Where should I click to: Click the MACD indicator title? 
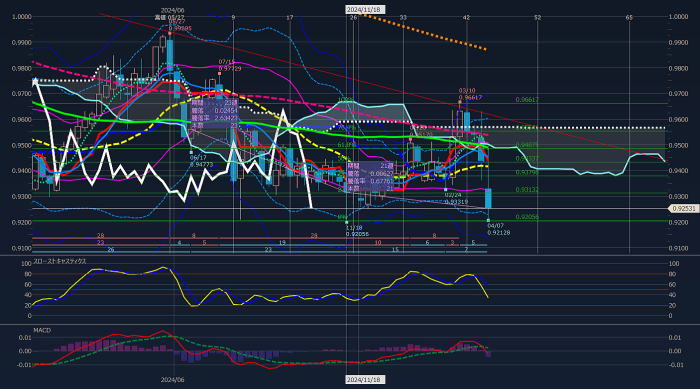42,330
